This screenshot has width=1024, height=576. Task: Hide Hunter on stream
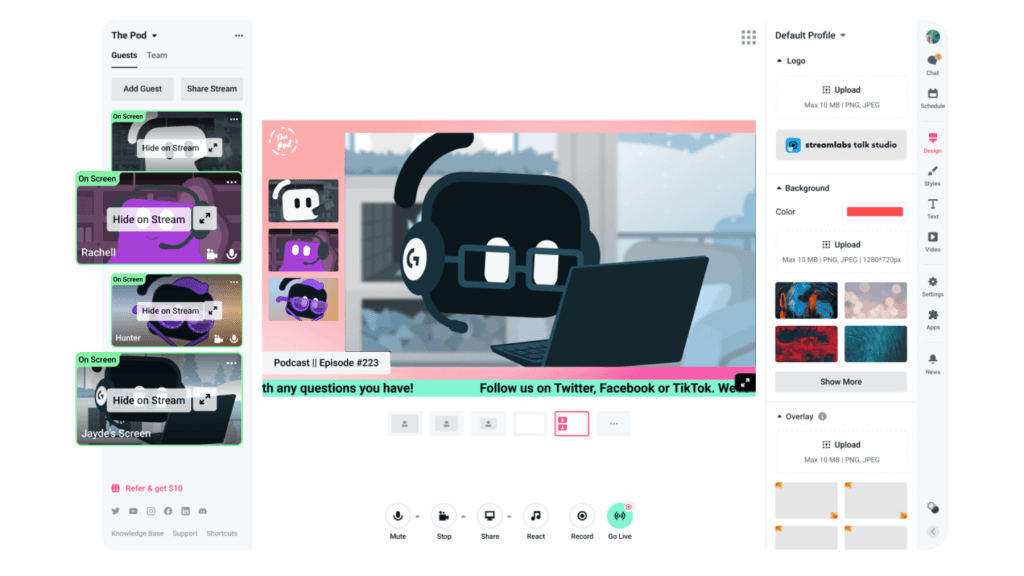170,311
